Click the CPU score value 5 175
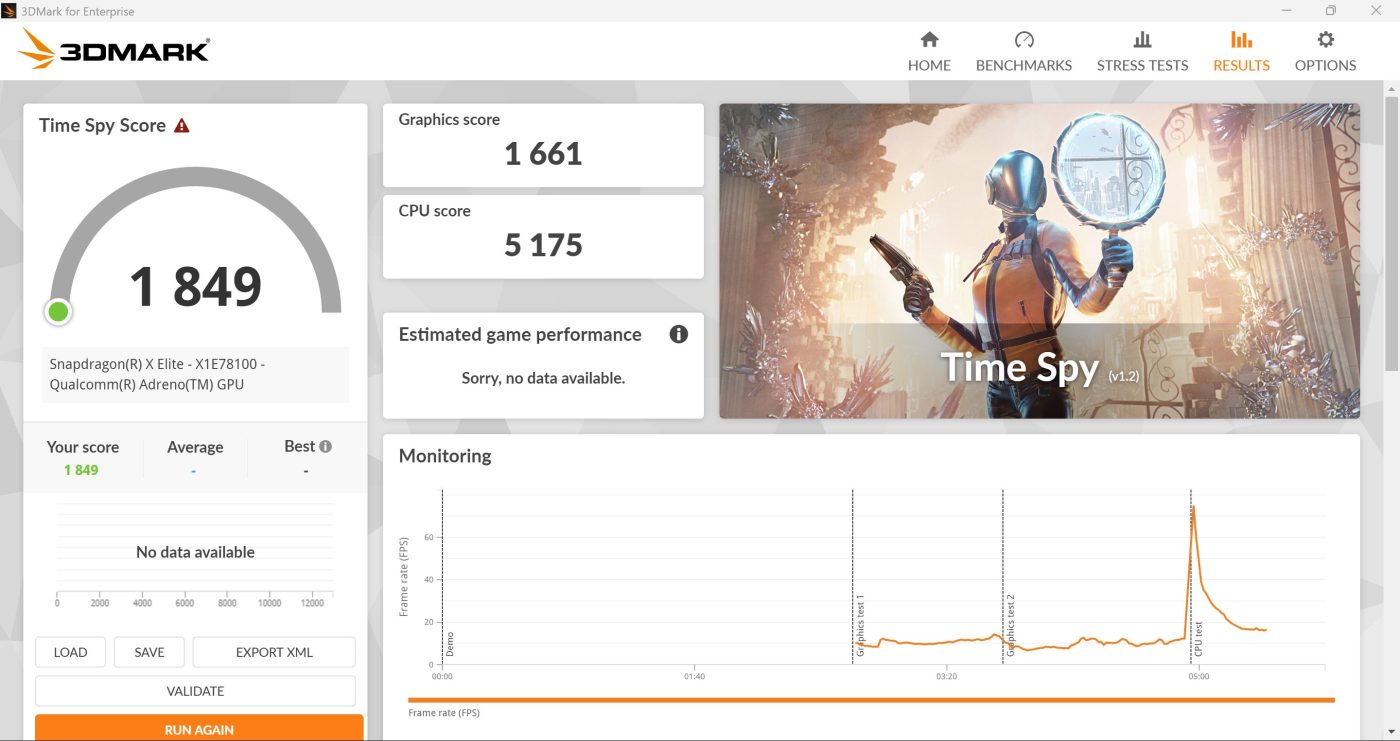The image size is (1400, 741). pyautogui.click(x=543, y=245)
